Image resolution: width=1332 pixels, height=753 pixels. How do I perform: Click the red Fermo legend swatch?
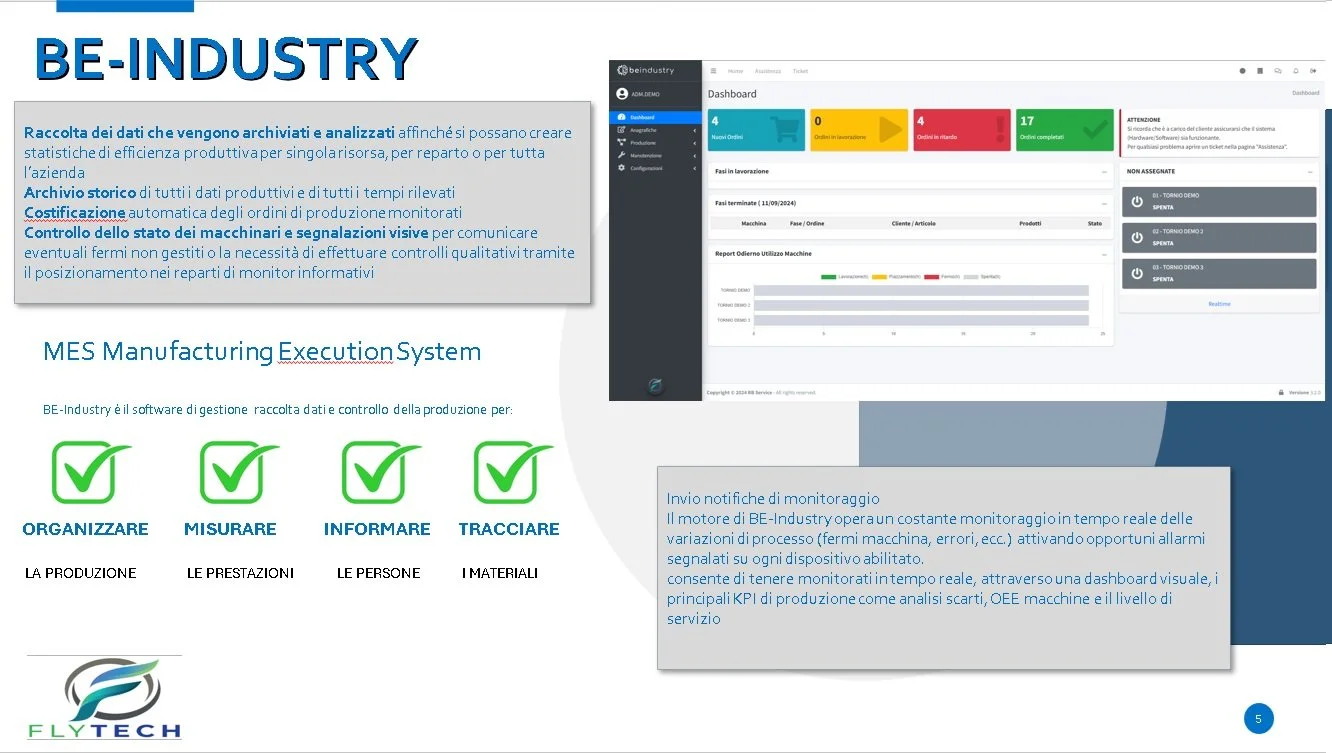931,276
